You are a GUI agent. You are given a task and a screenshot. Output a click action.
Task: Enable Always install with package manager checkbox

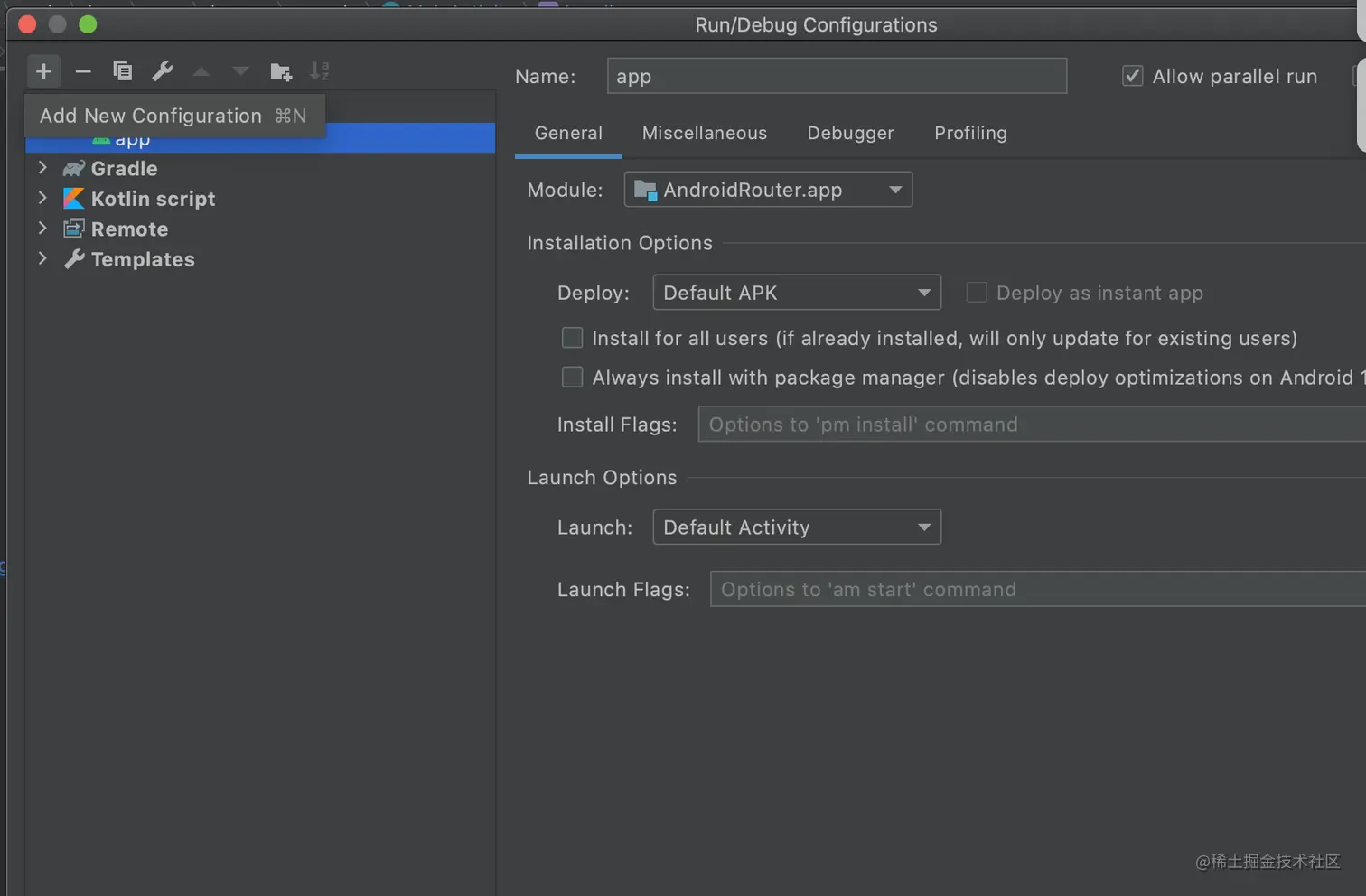[573, 377]
